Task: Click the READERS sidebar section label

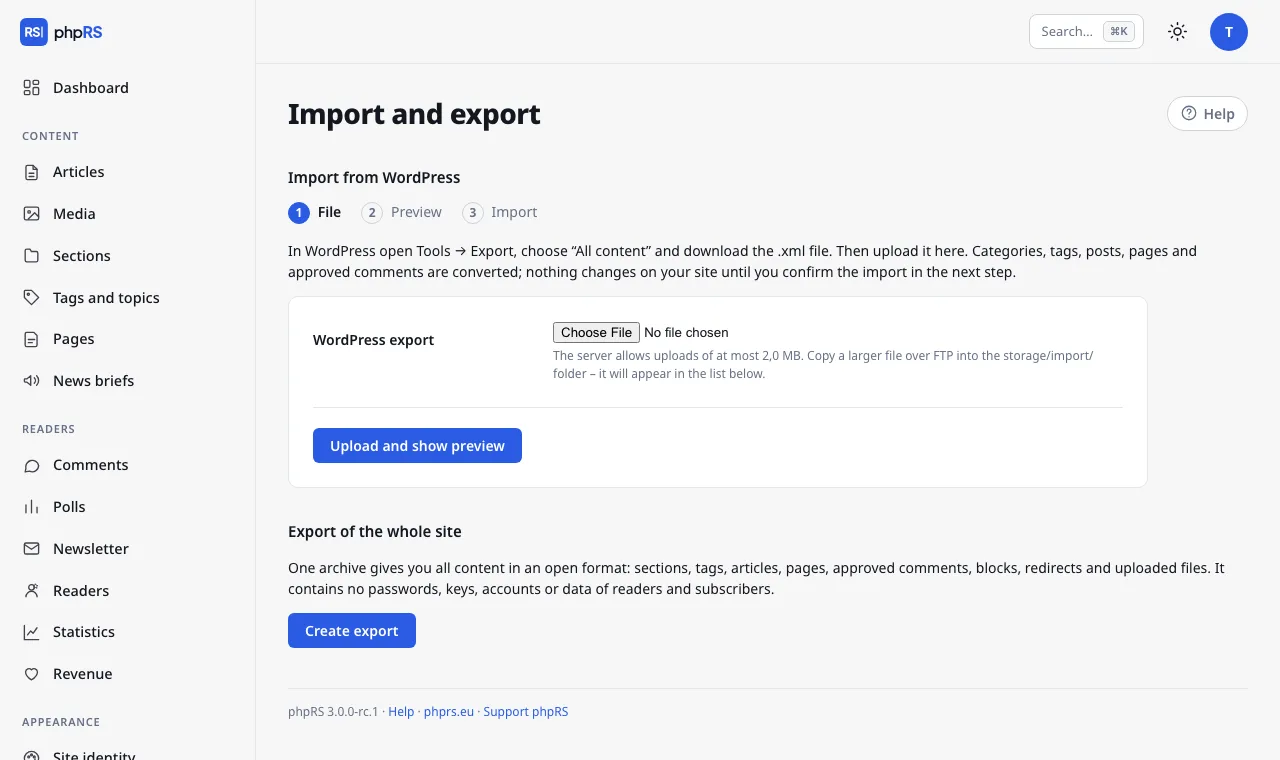Action: click(49, 429)
